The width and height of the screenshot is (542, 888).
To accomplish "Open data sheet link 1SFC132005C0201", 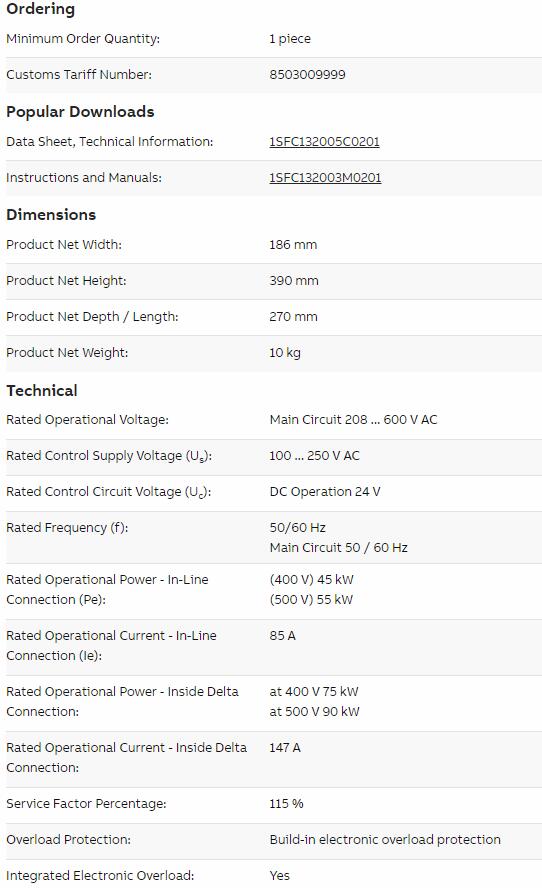I will coord(324,142).
